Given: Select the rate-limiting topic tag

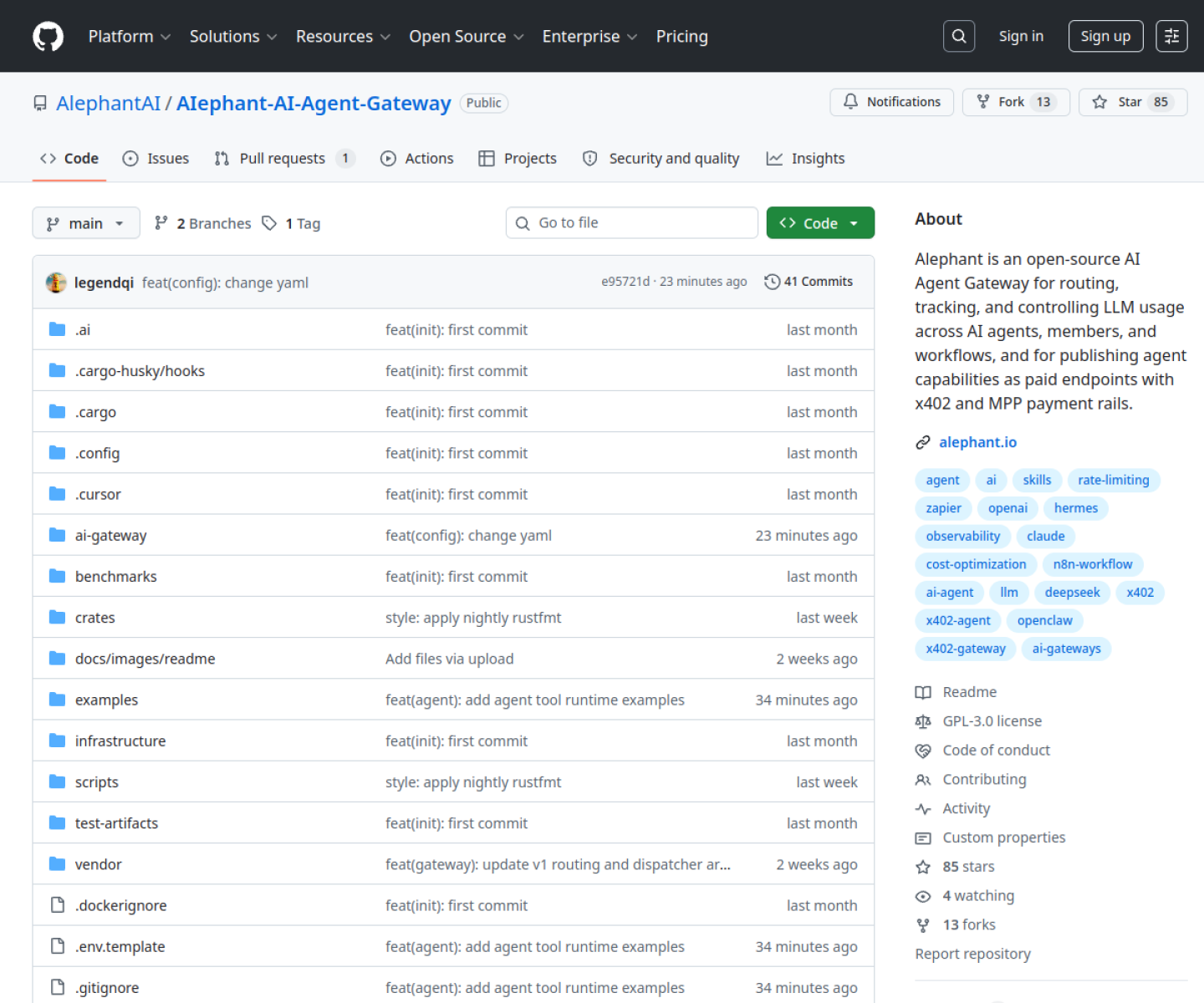Looking at the screenshot, I should click(1113, 480).
